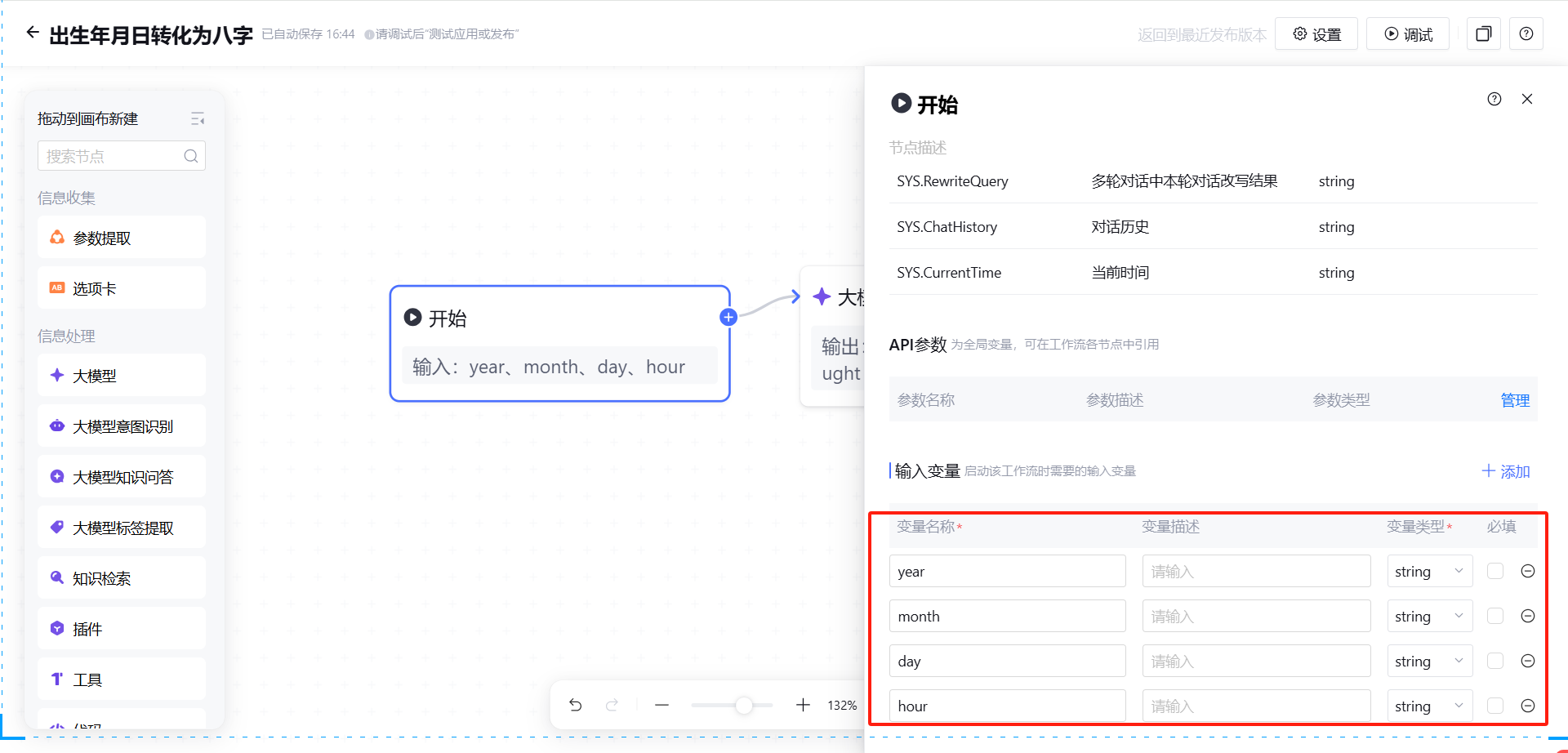Viewport: 1568px width, 753px height.
Task: Zoom out the canvas with minus
Action: (661, 705)
